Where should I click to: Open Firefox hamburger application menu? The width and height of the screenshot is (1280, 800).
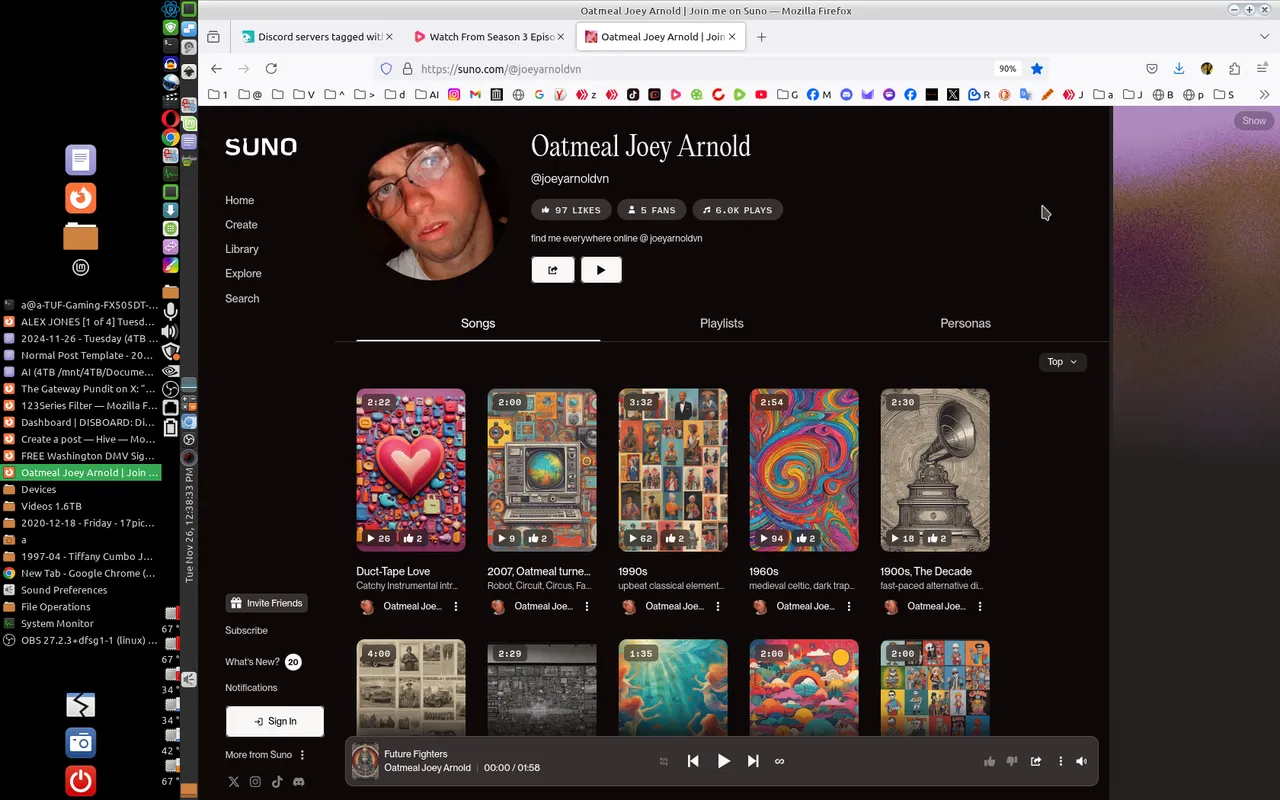pos(1263,69)
